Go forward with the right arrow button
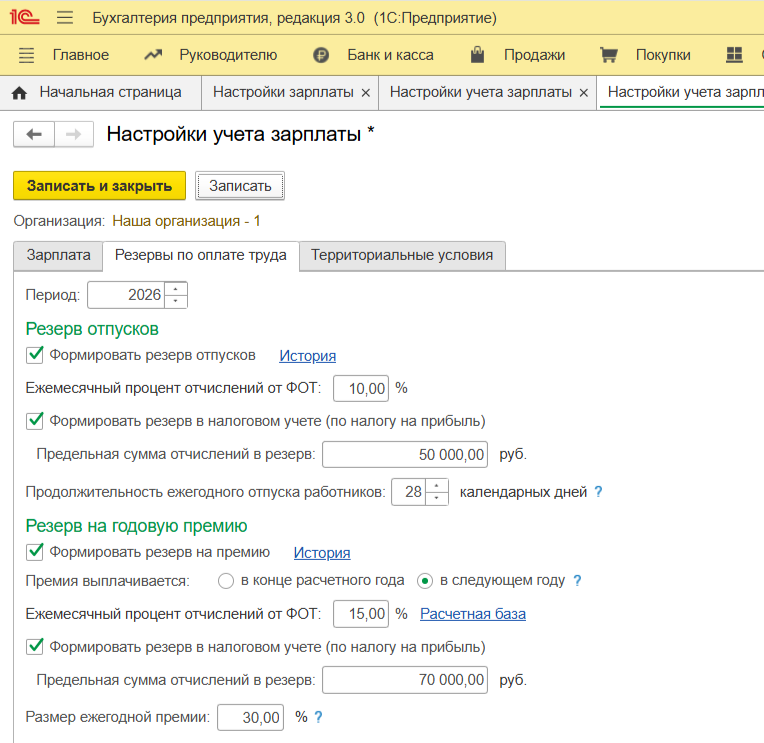Image resolution: width=764 pixels, height=743 pixels. tap(74, 134)
